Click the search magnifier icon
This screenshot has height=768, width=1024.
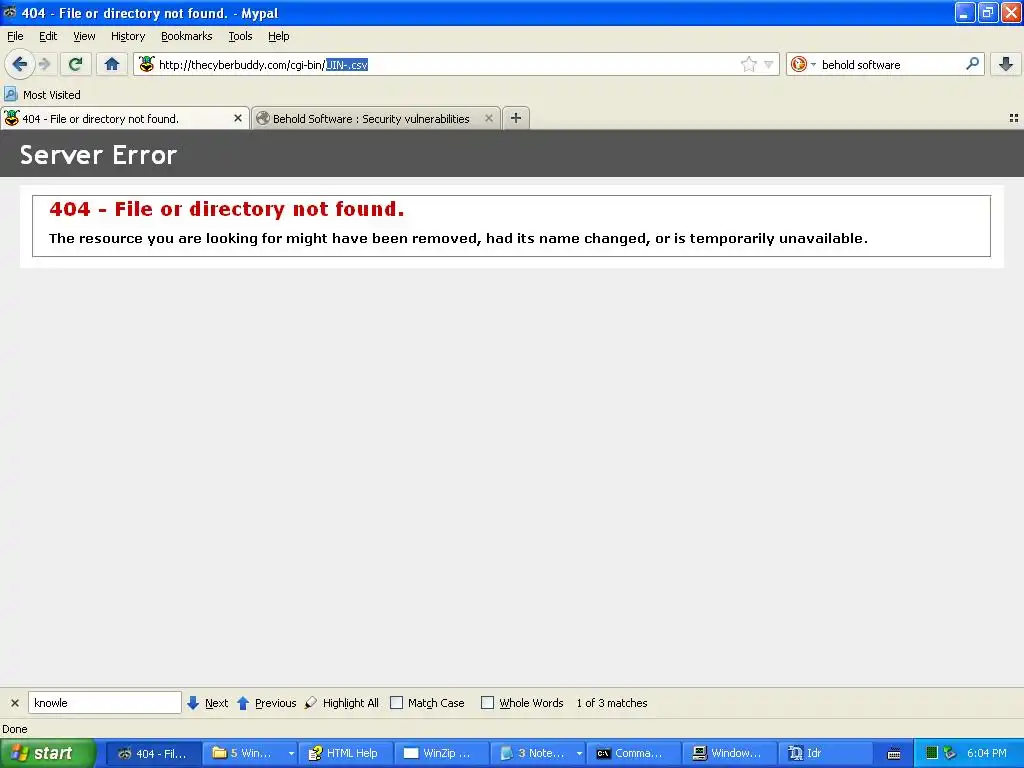pos(972,64)
